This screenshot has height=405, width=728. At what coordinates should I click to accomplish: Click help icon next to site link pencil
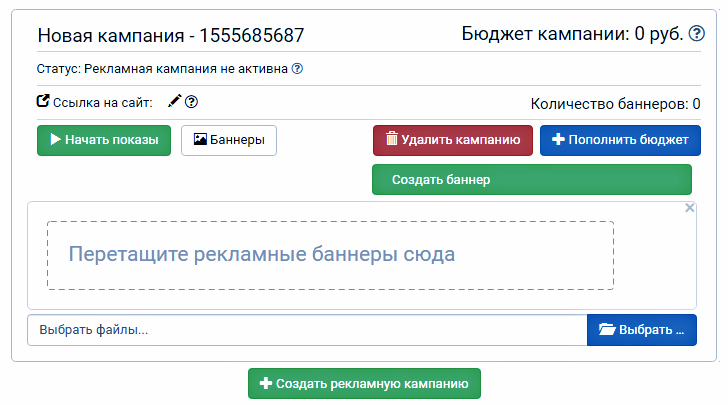coord(191,102)
